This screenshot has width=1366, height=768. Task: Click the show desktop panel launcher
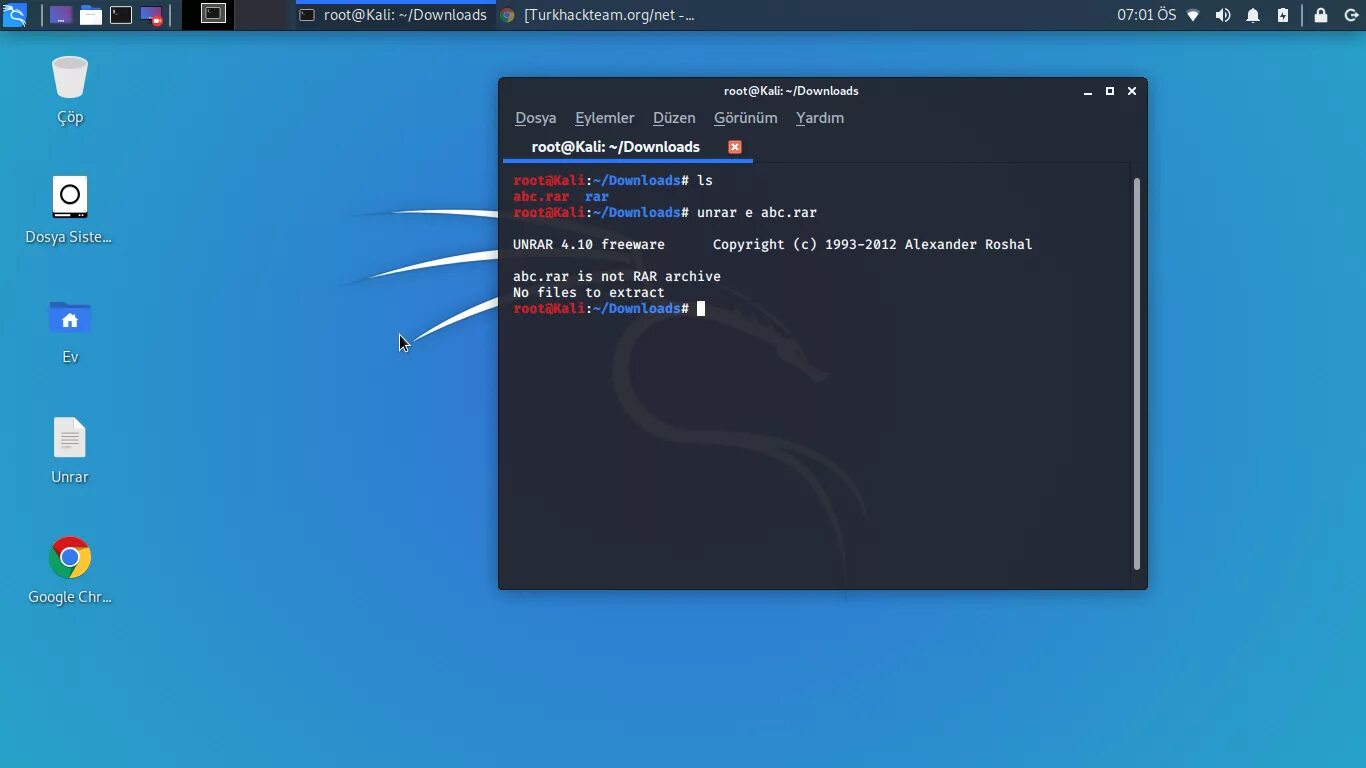tap(60, 15)
